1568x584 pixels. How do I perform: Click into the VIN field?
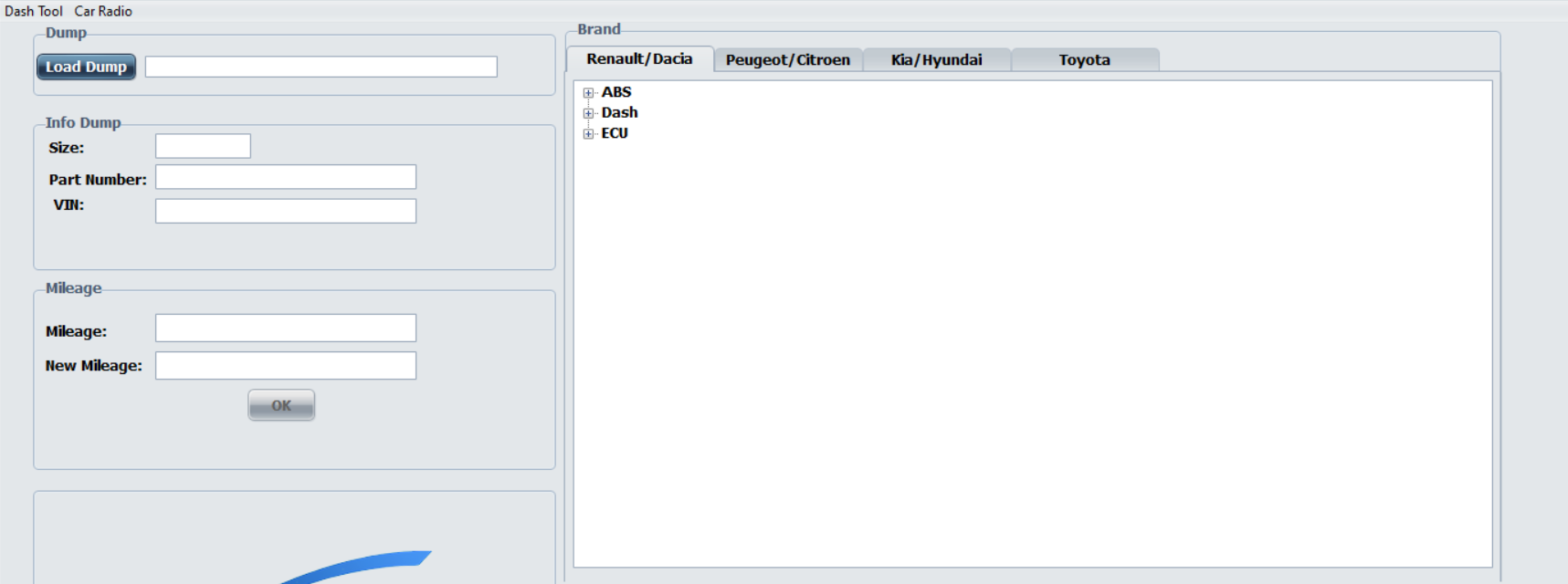[x=285, y=211]
